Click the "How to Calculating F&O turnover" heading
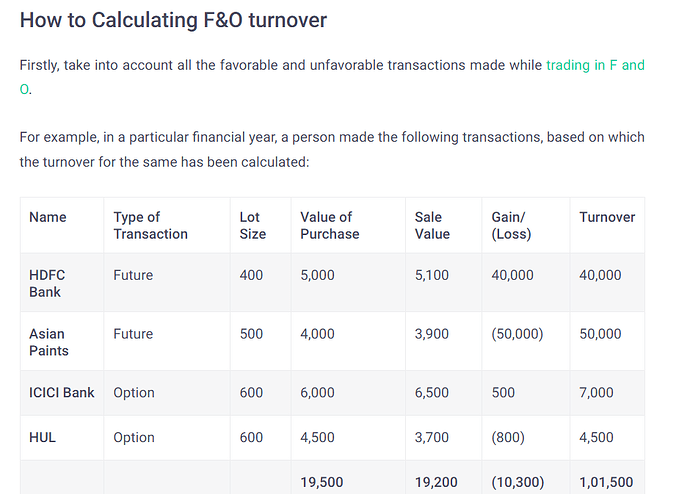 tap(173, 20)
